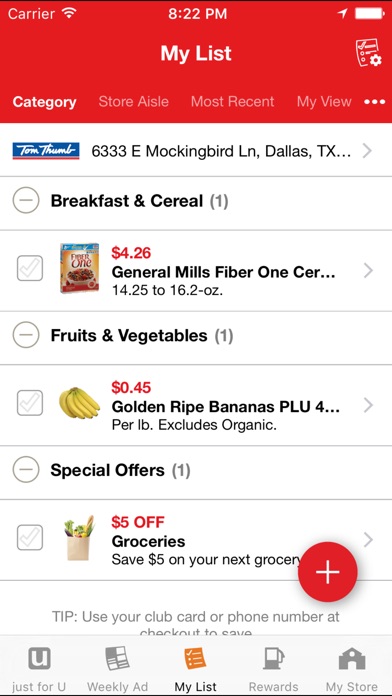This screenshot has height=696, width=392.
Task: Tap the three-dots more views icon
Action: pyautogui.click(x=375, y=102)
